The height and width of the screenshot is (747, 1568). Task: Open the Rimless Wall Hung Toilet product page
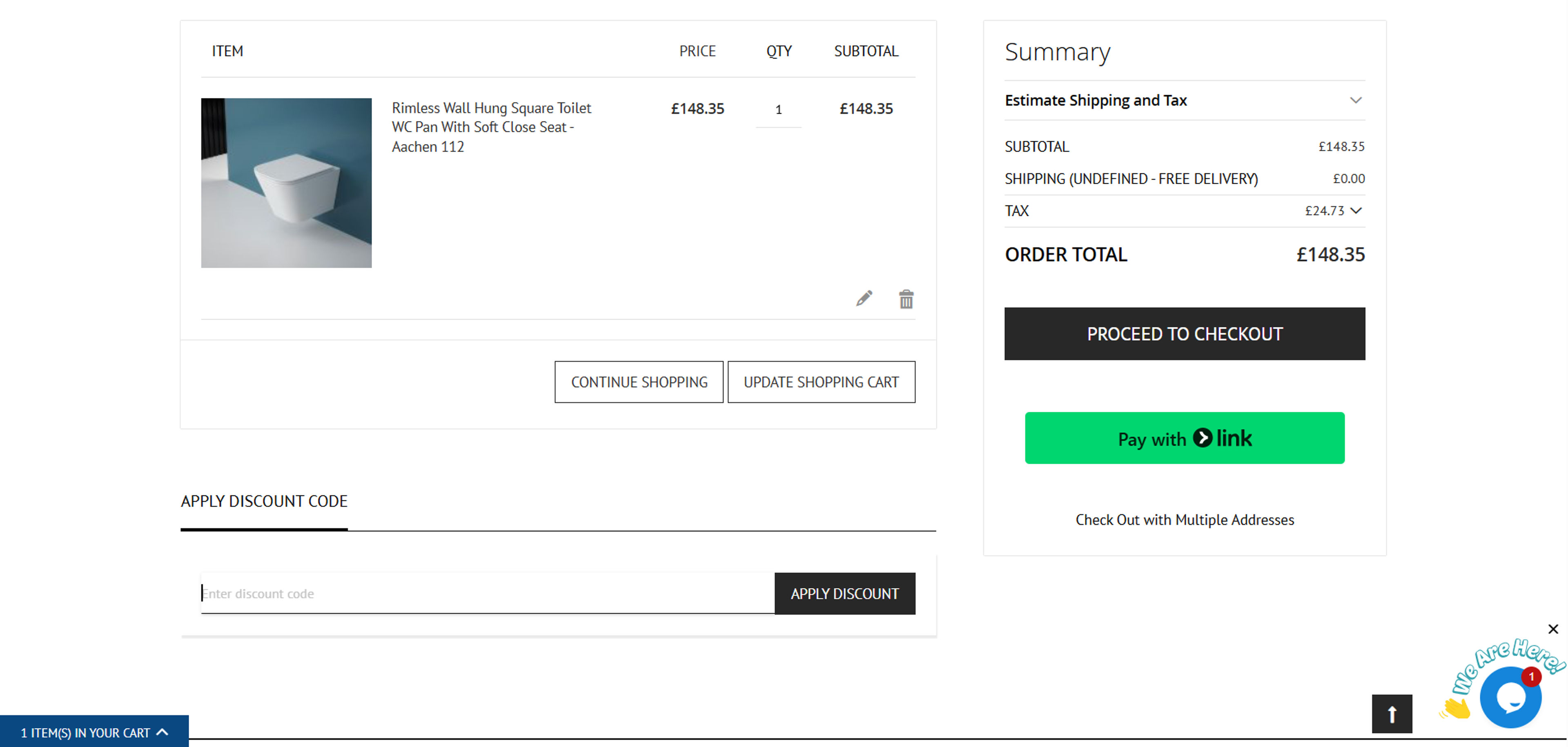[491, 127]
